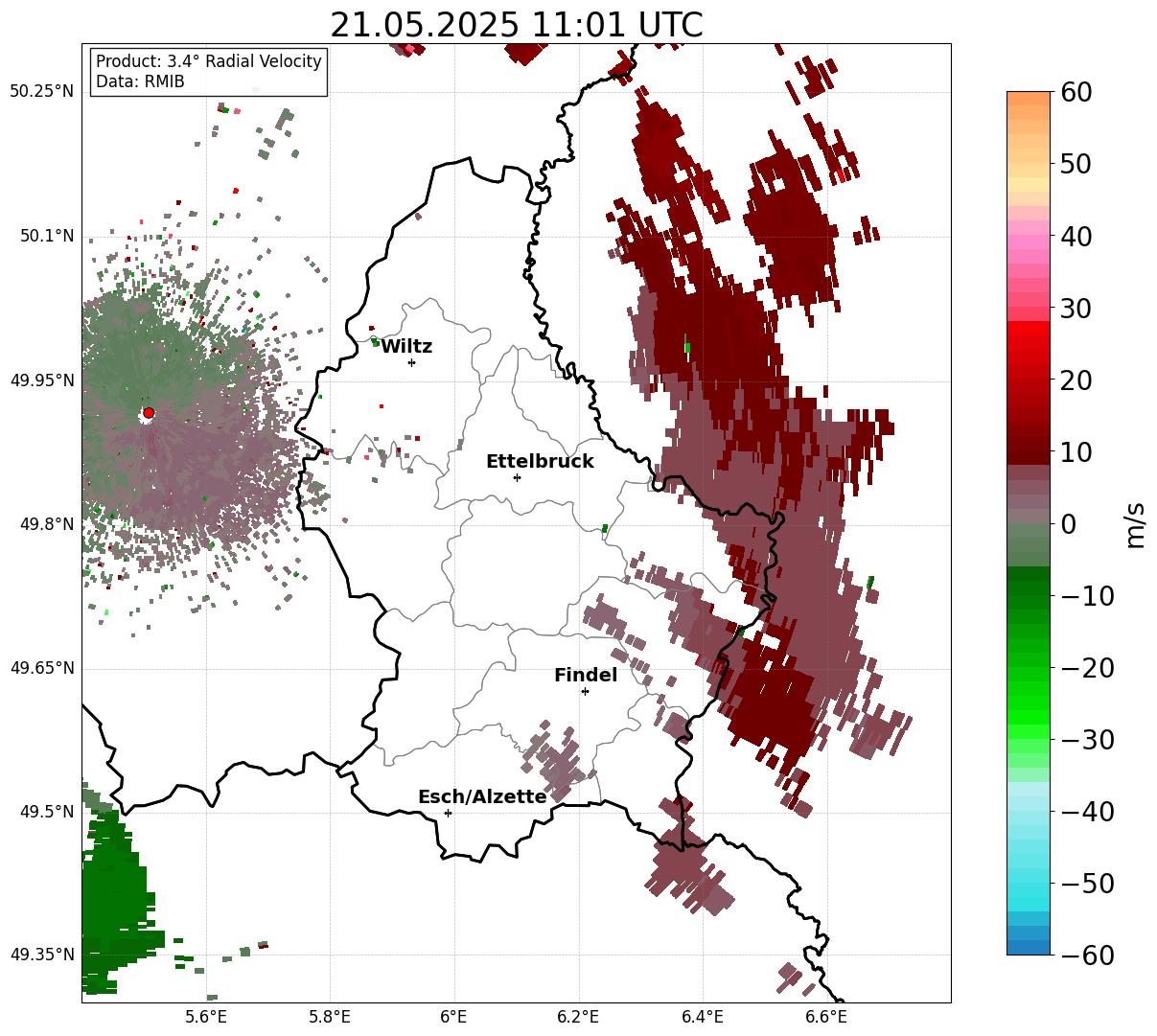Click the −10 tick on the colorbar
Image resolution: width=1157 pixels, height=1036 pixels.
pyautogui.click(x=1087, y=596)
